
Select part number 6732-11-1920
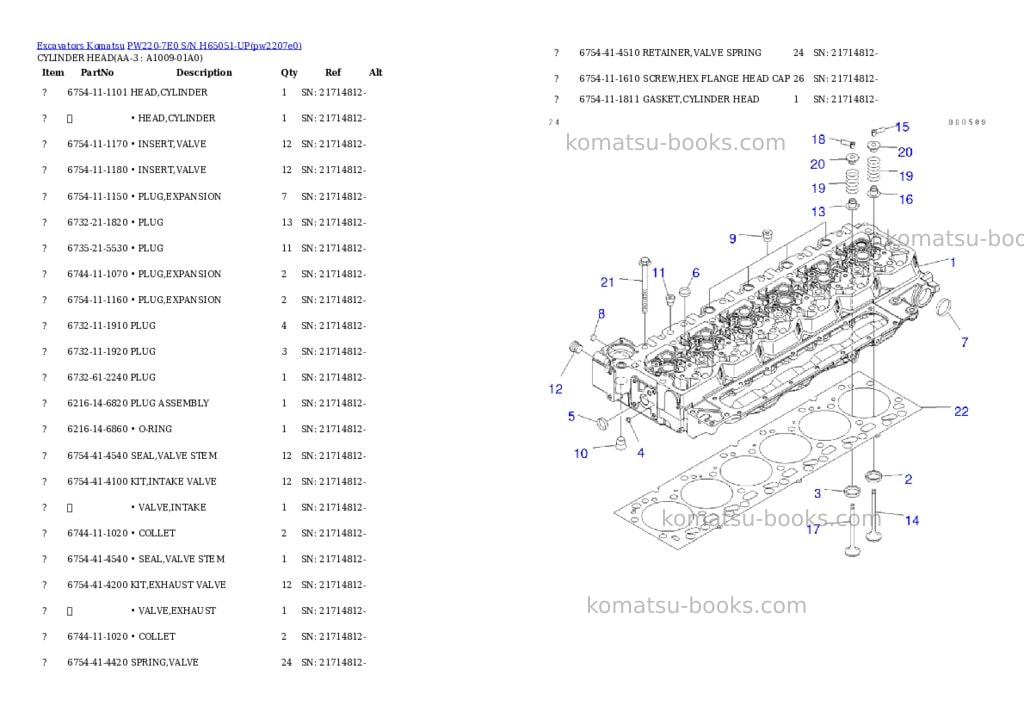tap(97, 351)
